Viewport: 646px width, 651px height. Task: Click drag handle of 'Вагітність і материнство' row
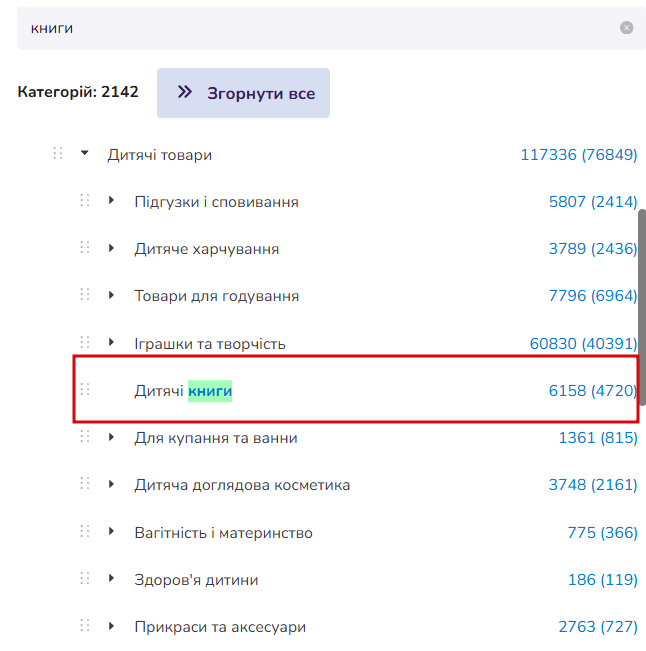[x=85, y=531]
